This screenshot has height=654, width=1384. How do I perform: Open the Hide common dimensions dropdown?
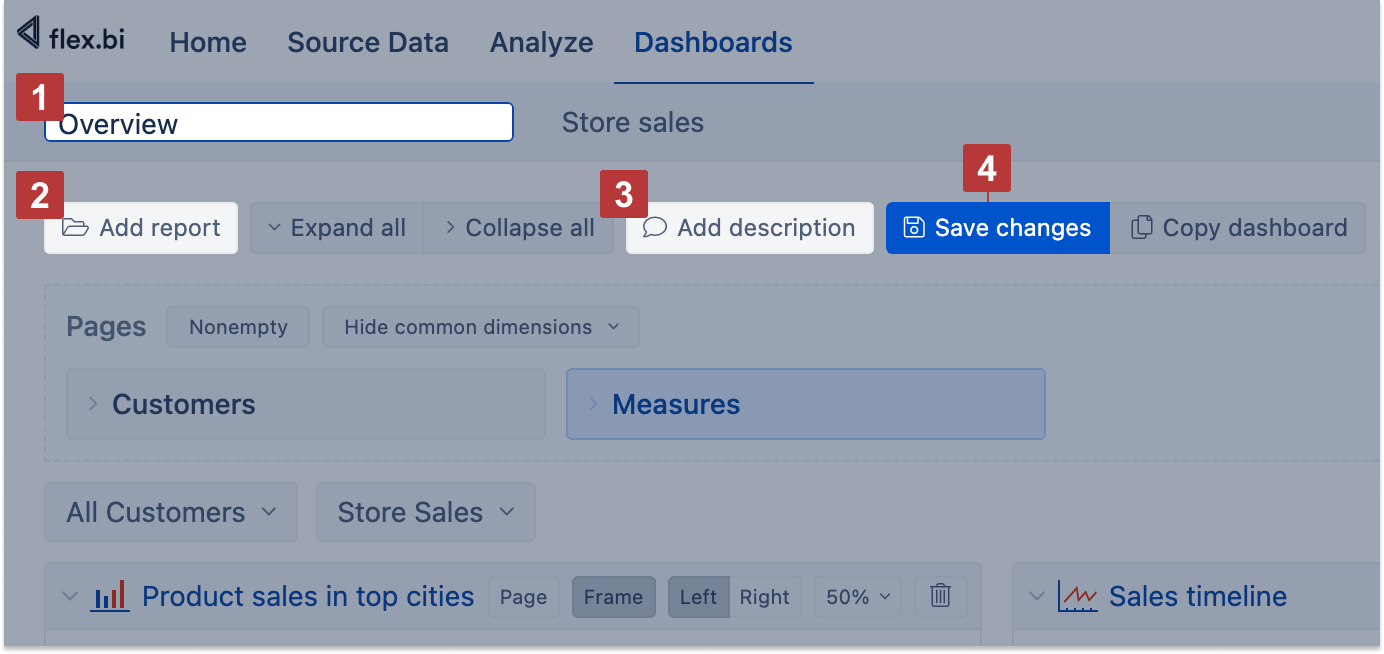480,326
